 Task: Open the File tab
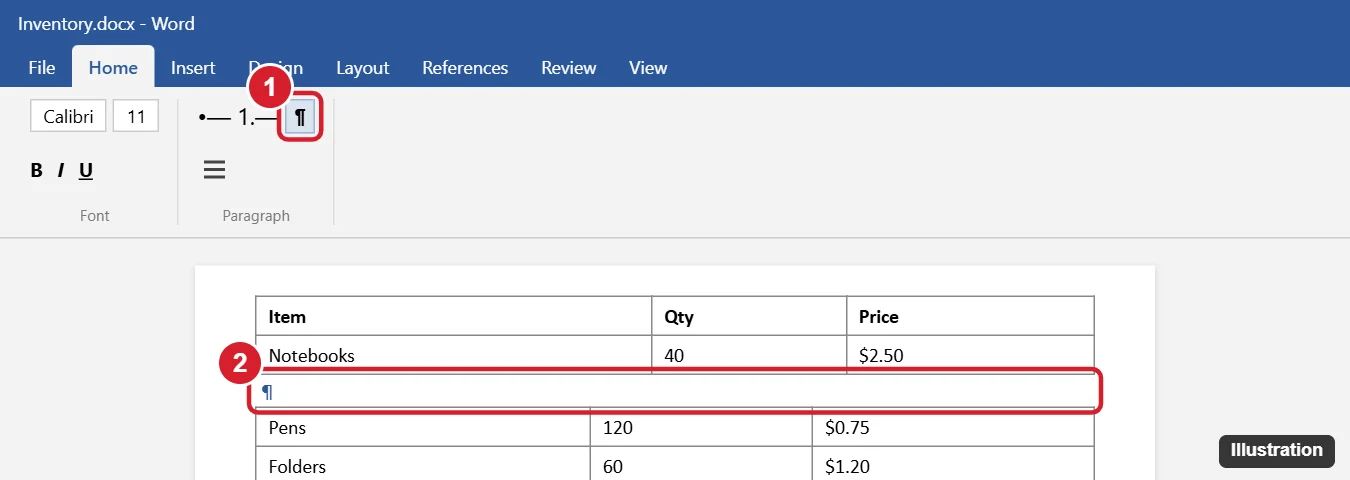coord(42,68)
